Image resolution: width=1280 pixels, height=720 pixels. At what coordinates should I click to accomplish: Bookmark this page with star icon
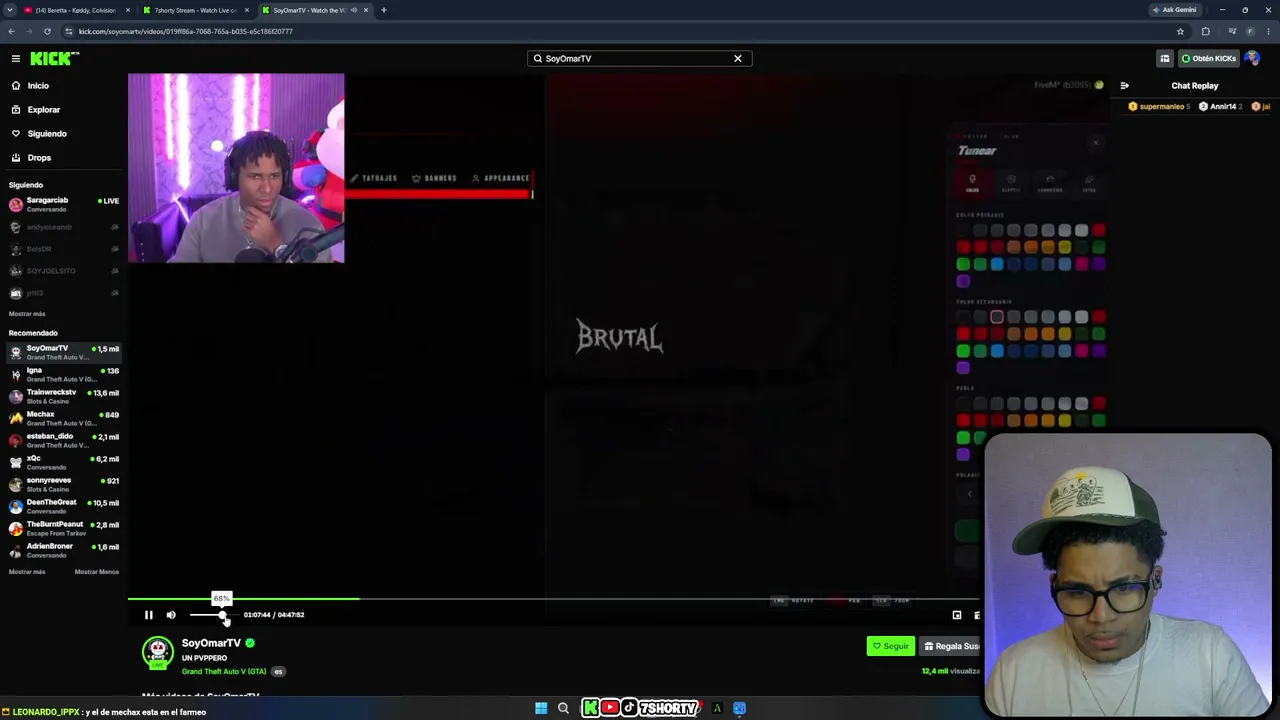[x=1180, y=31]
